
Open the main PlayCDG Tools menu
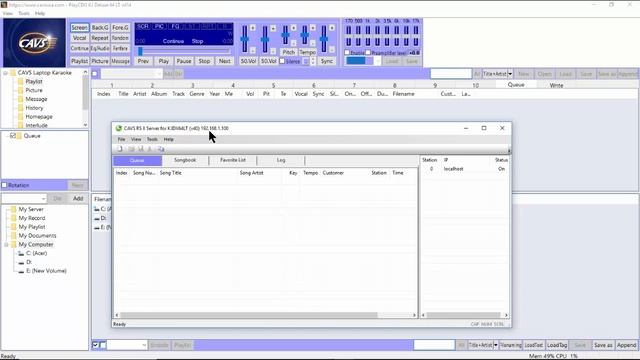click(x=24, y=13)
